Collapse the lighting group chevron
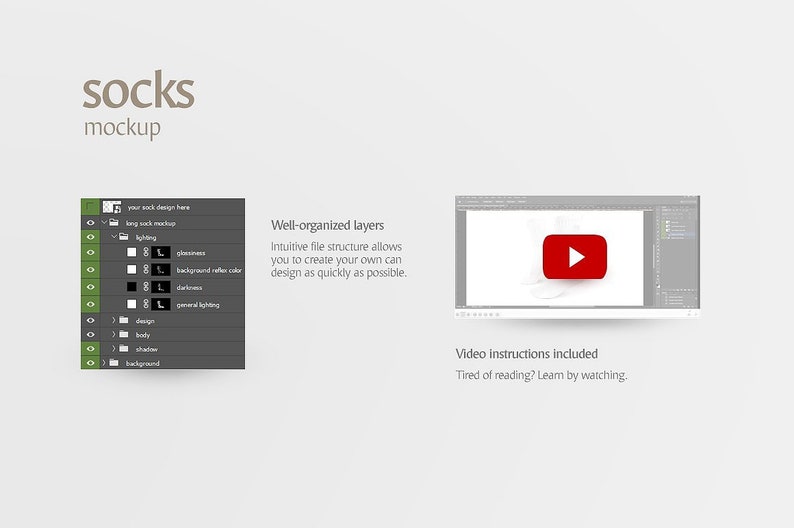The image size is (794, 528). (x=114, y=236)
